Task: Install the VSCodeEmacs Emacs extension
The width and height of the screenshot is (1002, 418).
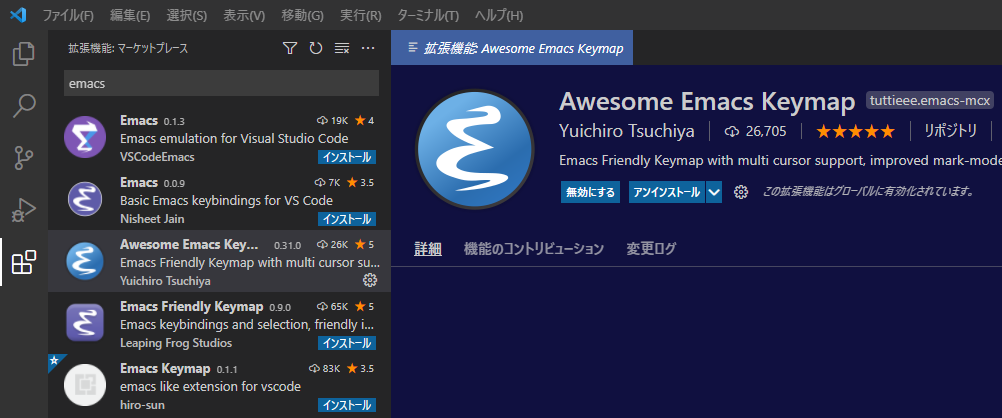Action: coord(347,157)
